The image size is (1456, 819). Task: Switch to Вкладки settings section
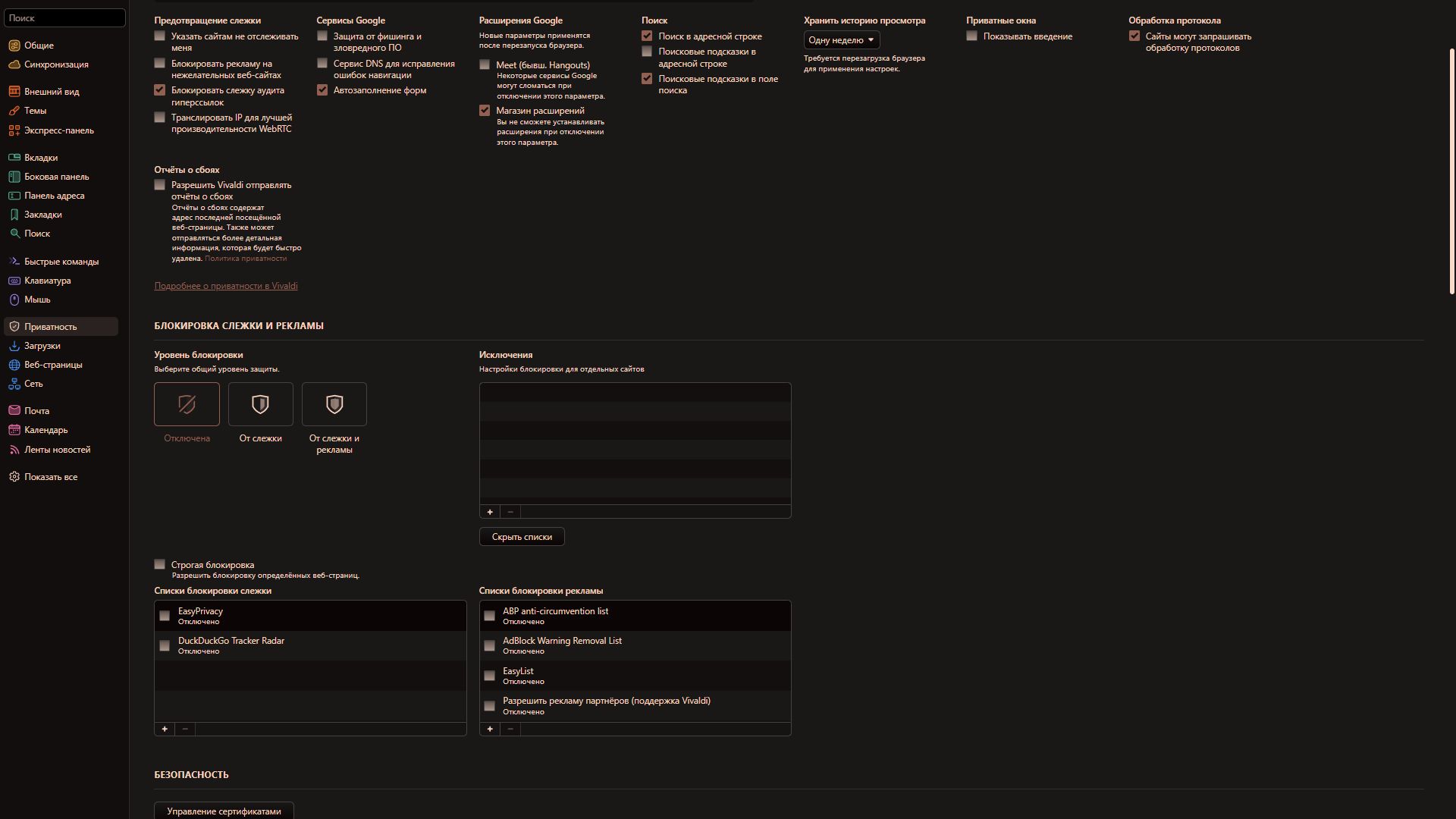[41, 158]
